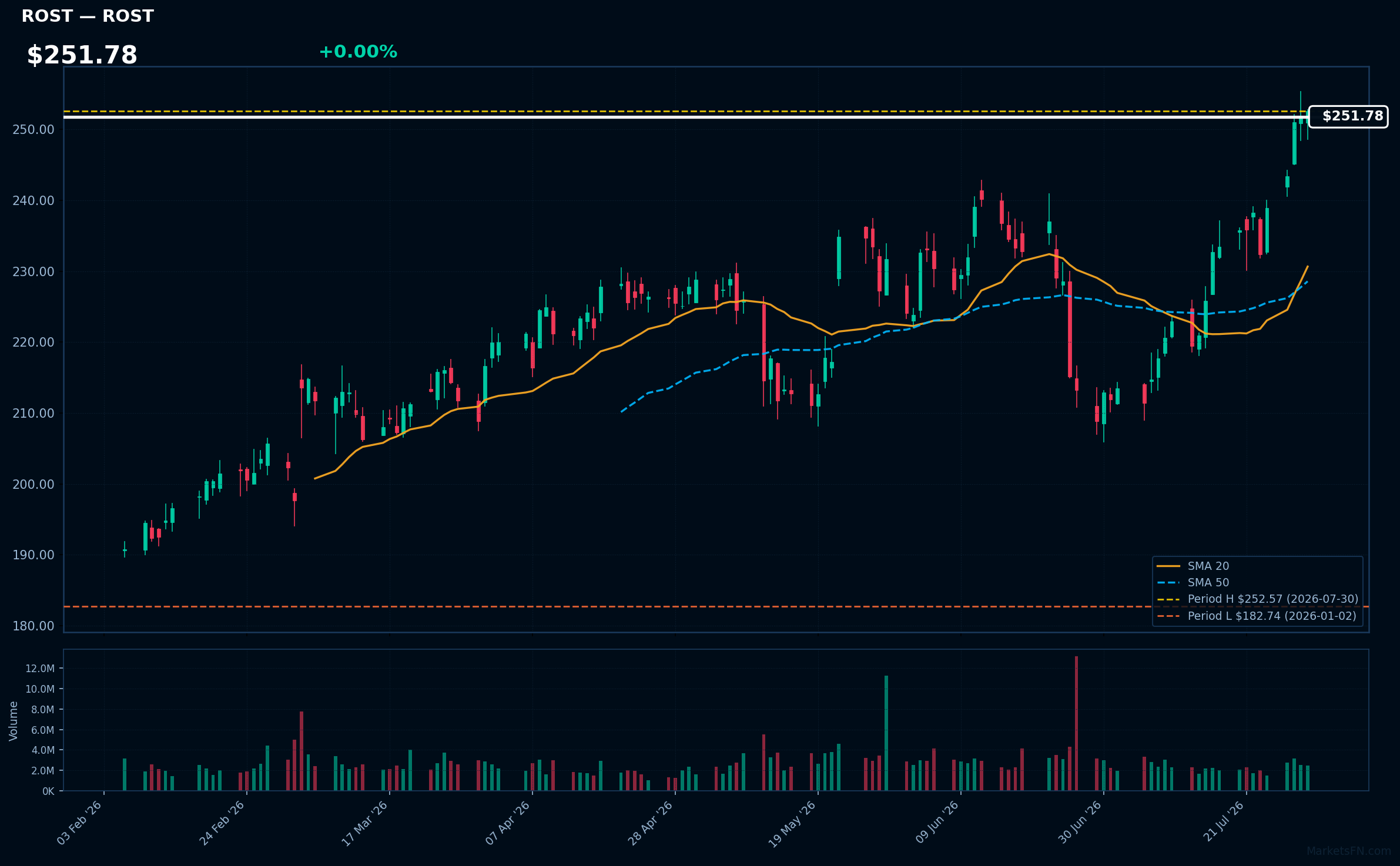Click the tall green volume bar in late May
Screen dimensions: 1400x866
[886, 733]
